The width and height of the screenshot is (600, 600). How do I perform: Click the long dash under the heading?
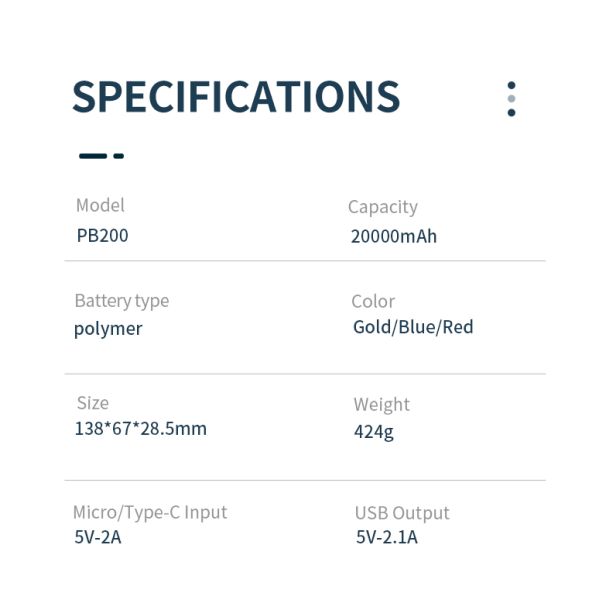[x=92, y=156]
